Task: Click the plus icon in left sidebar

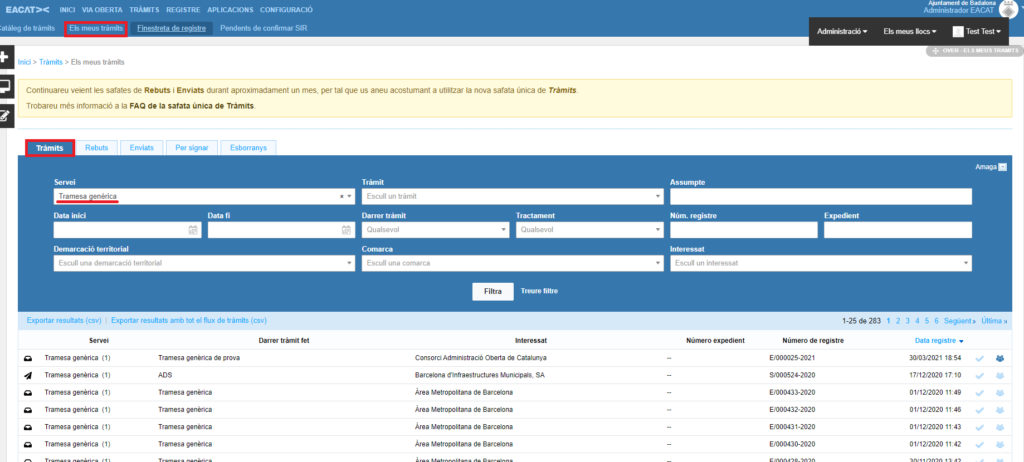Action: tap(5, 58)
